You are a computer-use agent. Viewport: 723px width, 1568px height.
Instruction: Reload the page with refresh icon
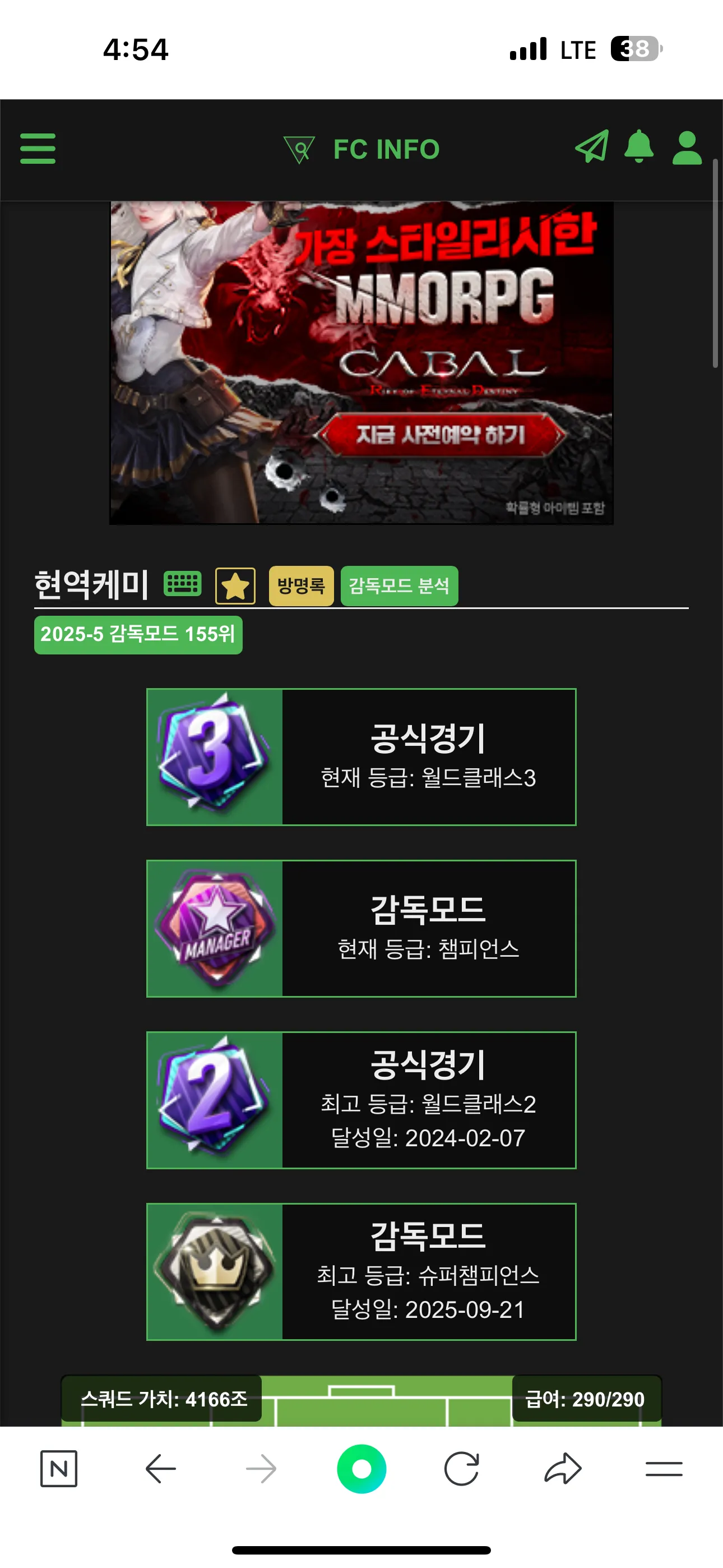[462, 1469]
